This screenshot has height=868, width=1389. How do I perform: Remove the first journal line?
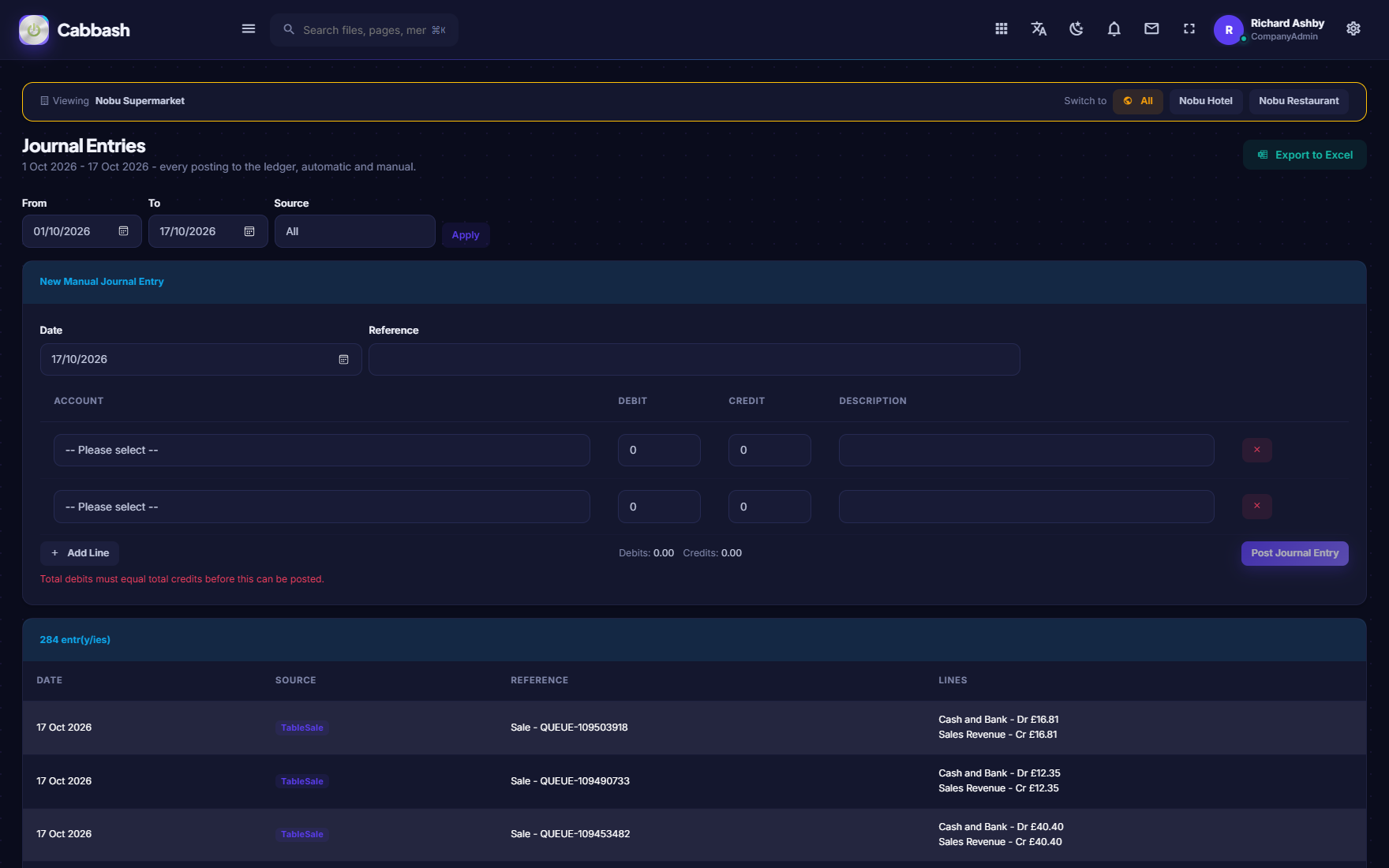[x=1257, y=450]
